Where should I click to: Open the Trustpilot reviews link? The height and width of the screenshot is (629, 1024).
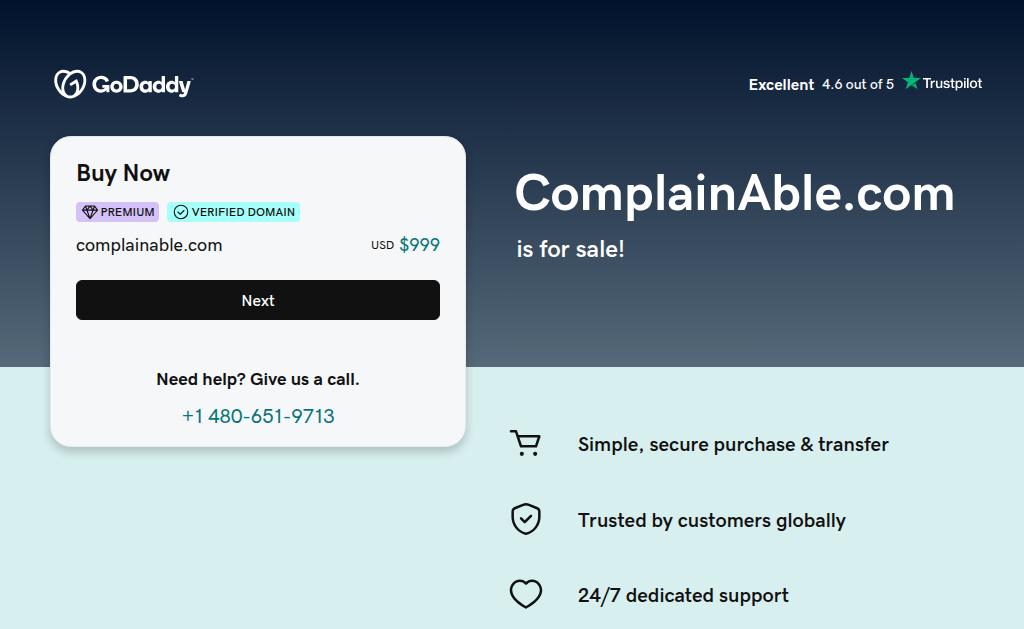point(951,84)
